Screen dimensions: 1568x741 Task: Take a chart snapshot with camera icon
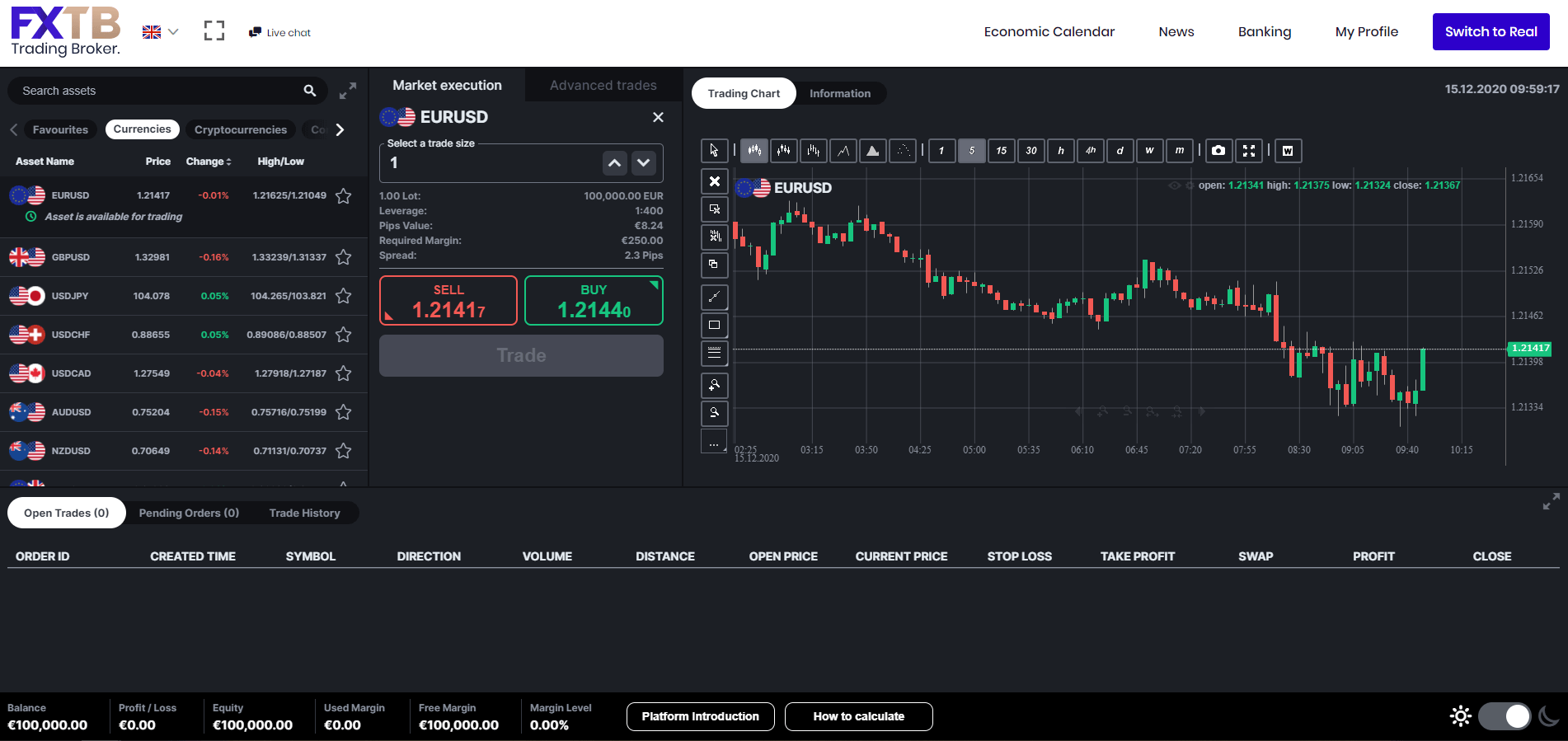click(x=1218, y=151)
